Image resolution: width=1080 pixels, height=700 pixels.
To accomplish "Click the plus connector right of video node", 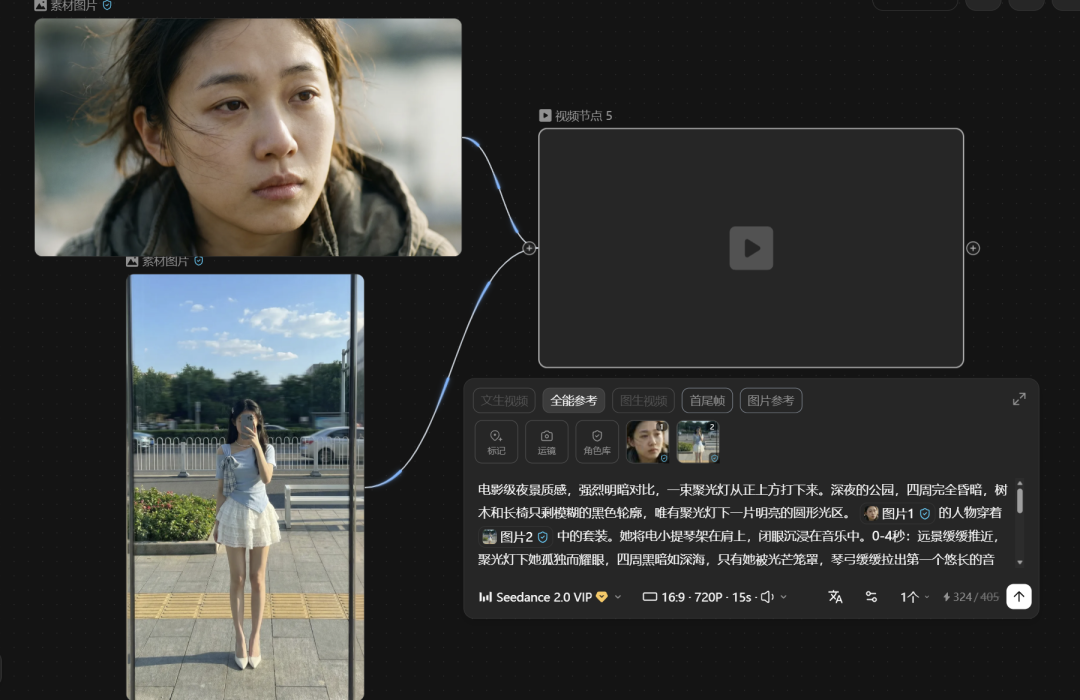I will 973,247.
